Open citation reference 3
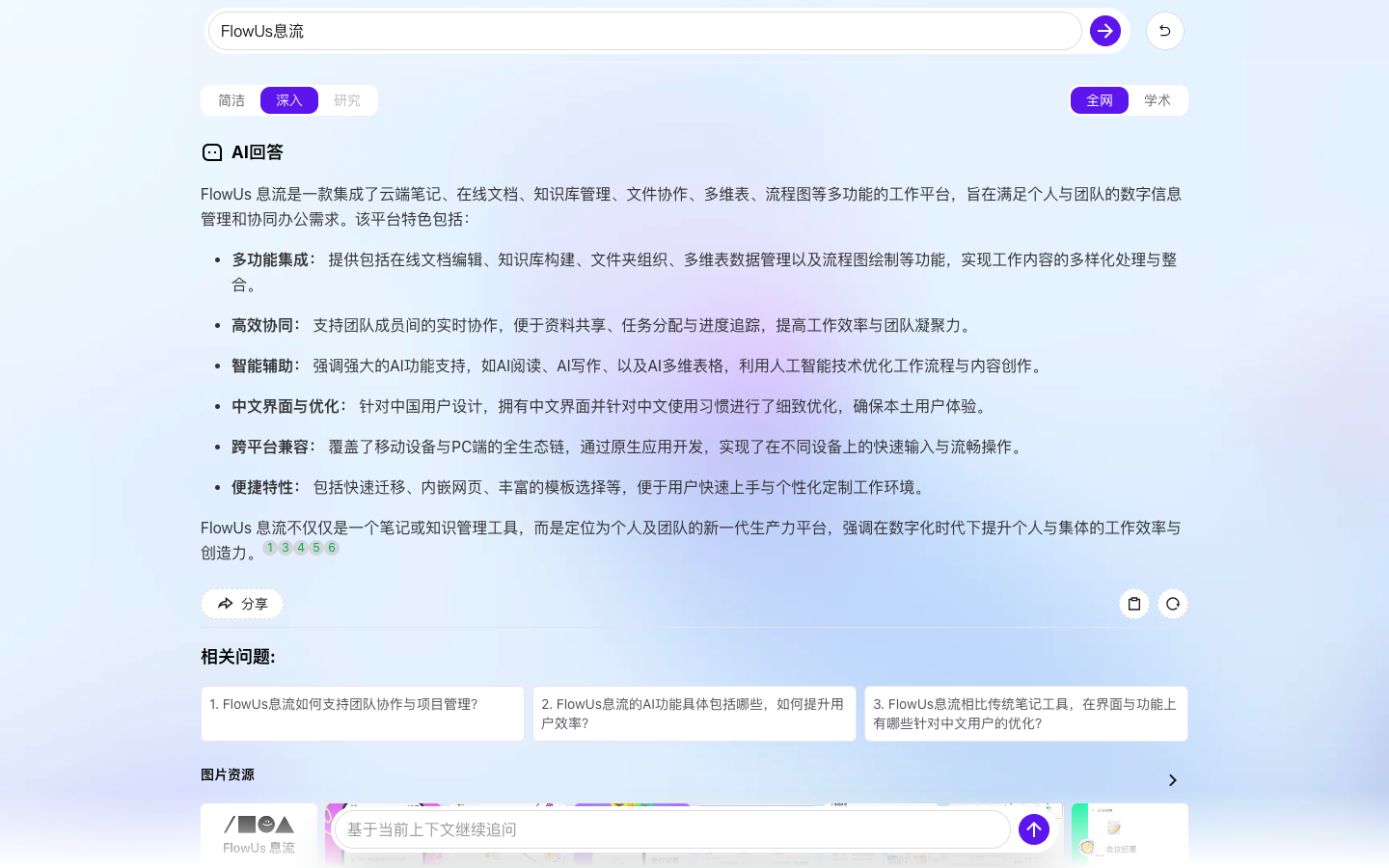The image size is (1389, 868). click(286, 548)
